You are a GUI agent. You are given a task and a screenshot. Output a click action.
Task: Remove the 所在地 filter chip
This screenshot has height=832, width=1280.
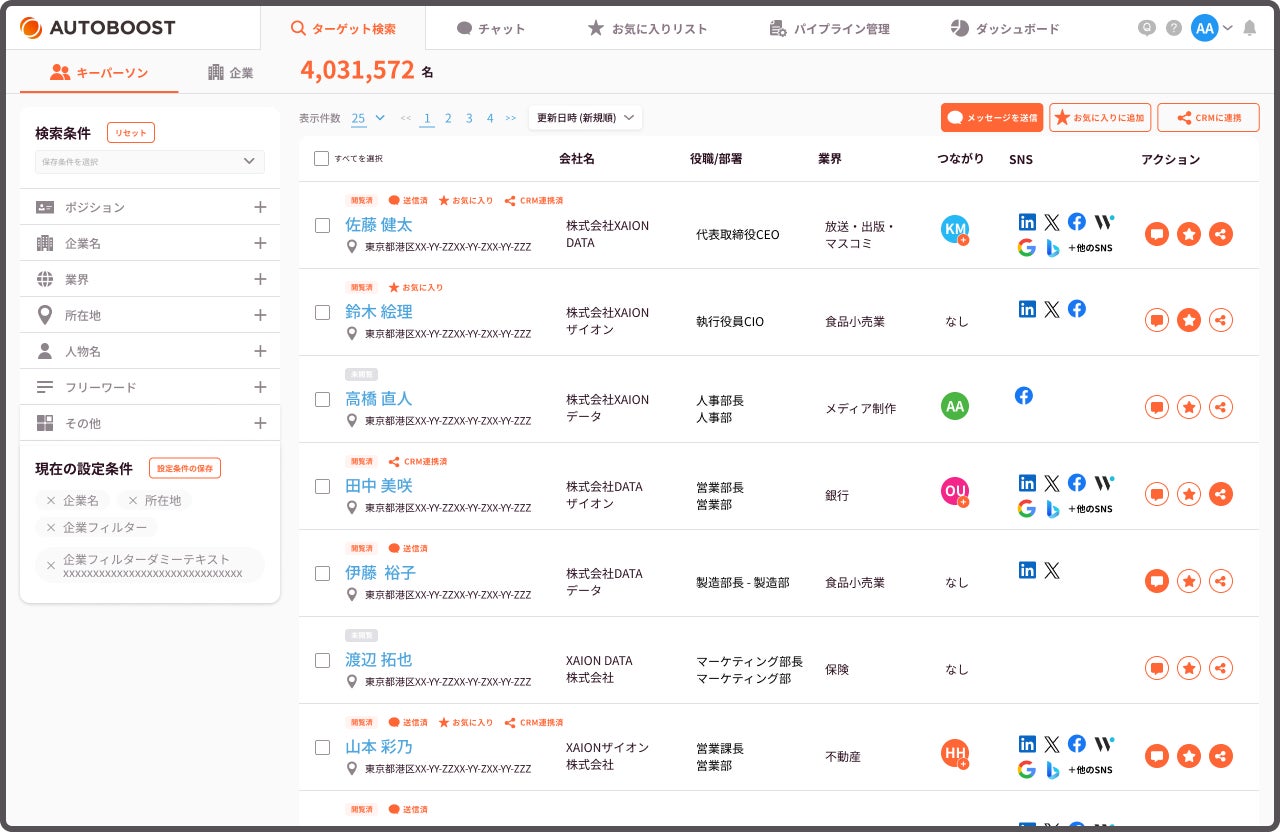click(x=132, y=500)
